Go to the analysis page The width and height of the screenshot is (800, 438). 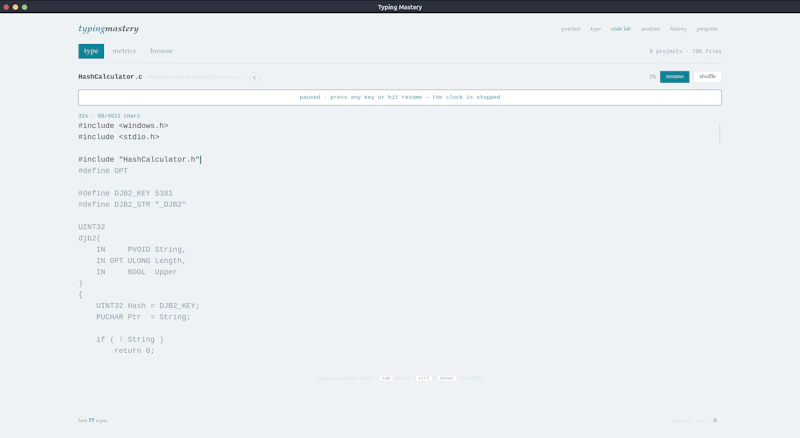650,29
